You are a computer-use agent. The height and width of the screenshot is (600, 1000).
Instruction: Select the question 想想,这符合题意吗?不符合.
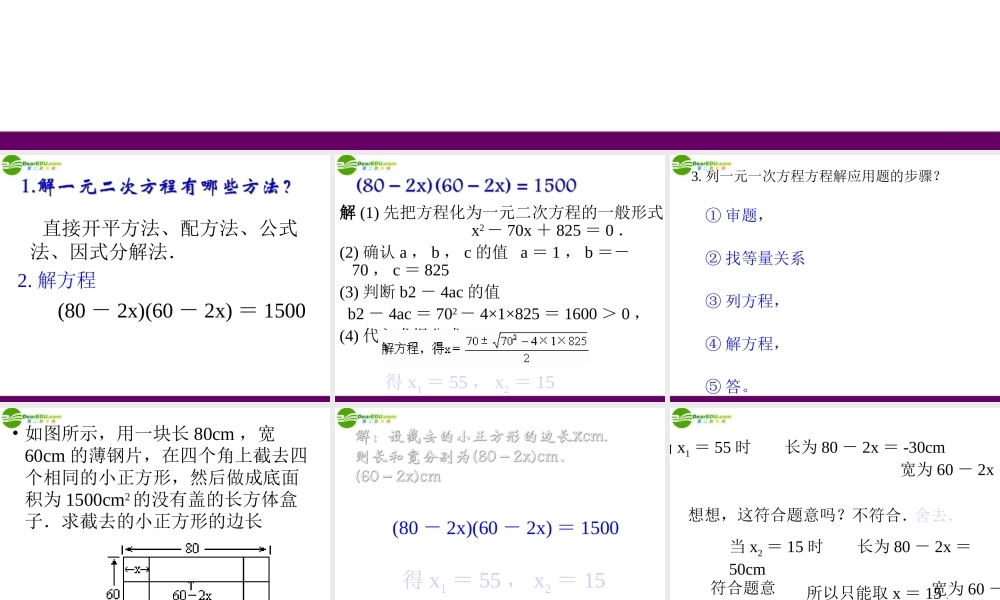coord(798,515)
